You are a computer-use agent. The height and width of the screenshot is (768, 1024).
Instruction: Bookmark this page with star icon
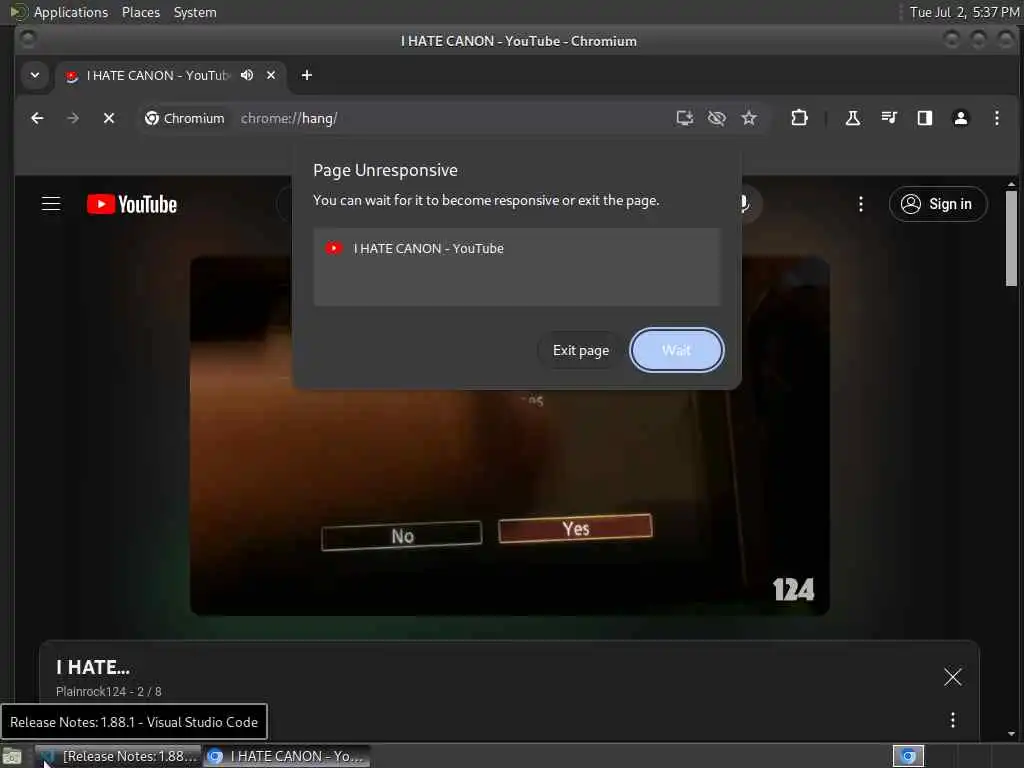pyautogui.click(x=748, y=118)
